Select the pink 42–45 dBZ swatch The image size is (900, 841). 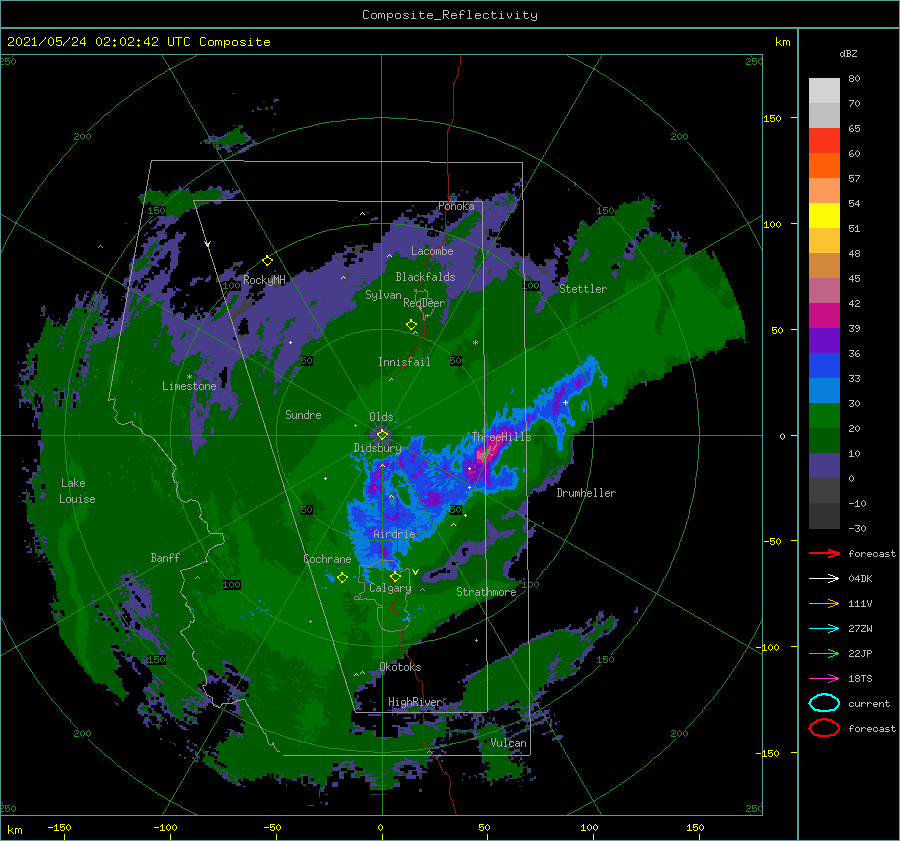824,290
